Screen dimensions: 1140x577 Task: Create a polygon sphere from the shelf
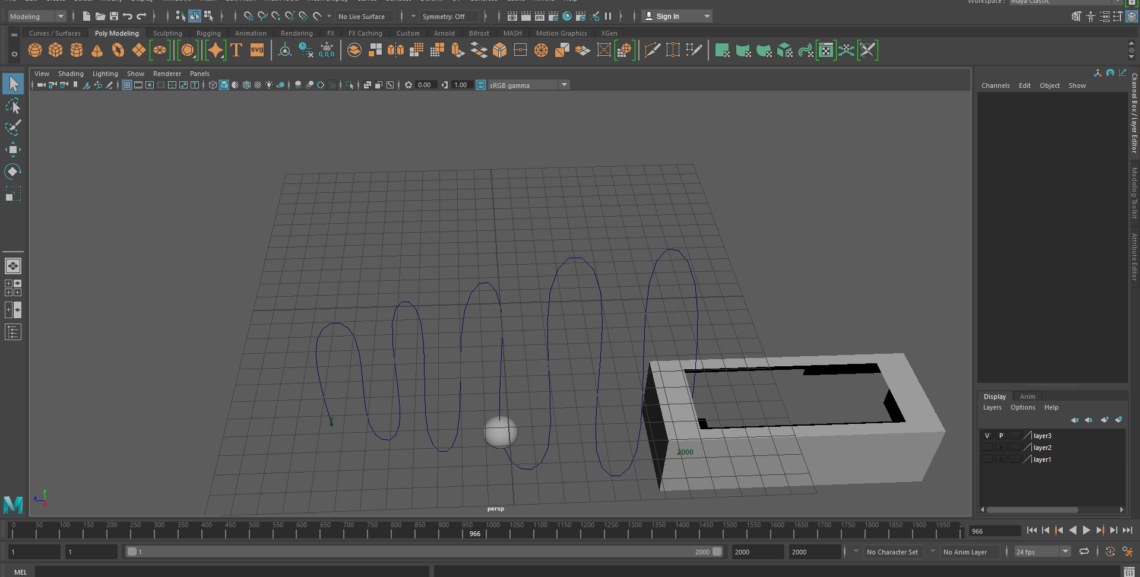35,50
